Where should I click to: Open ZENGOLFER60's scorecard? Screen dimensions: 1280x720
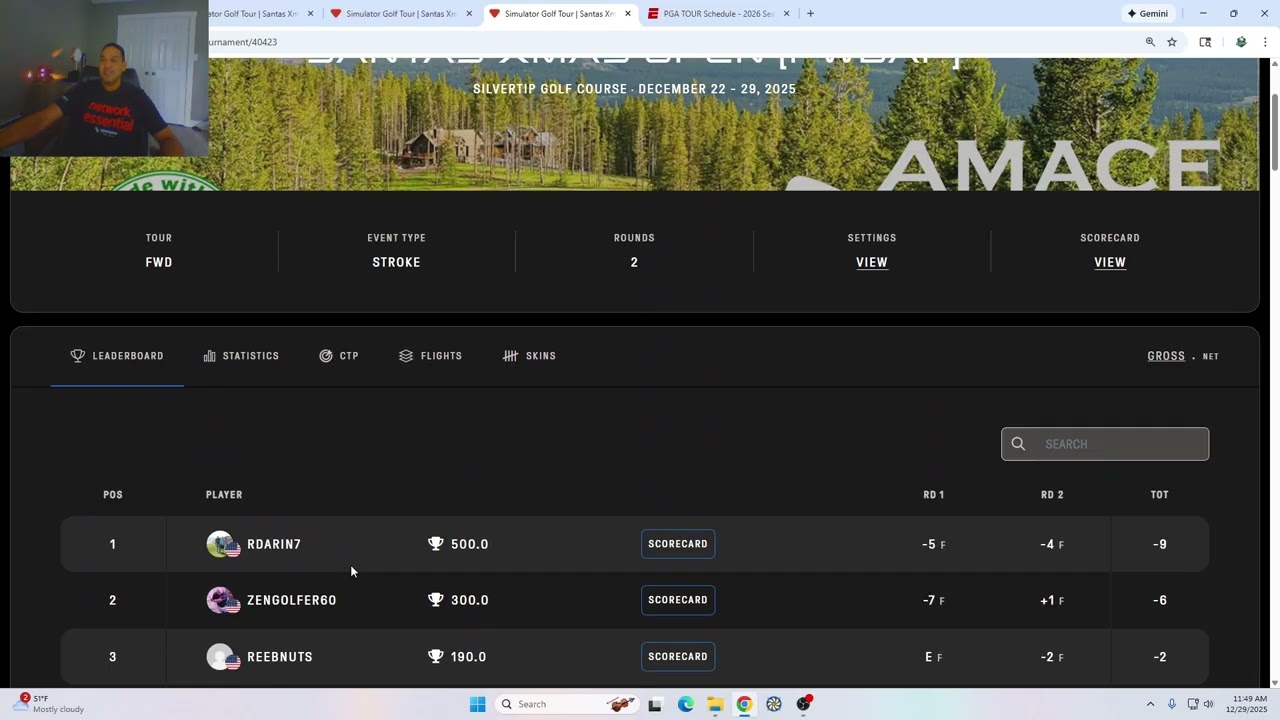[678, 600]
